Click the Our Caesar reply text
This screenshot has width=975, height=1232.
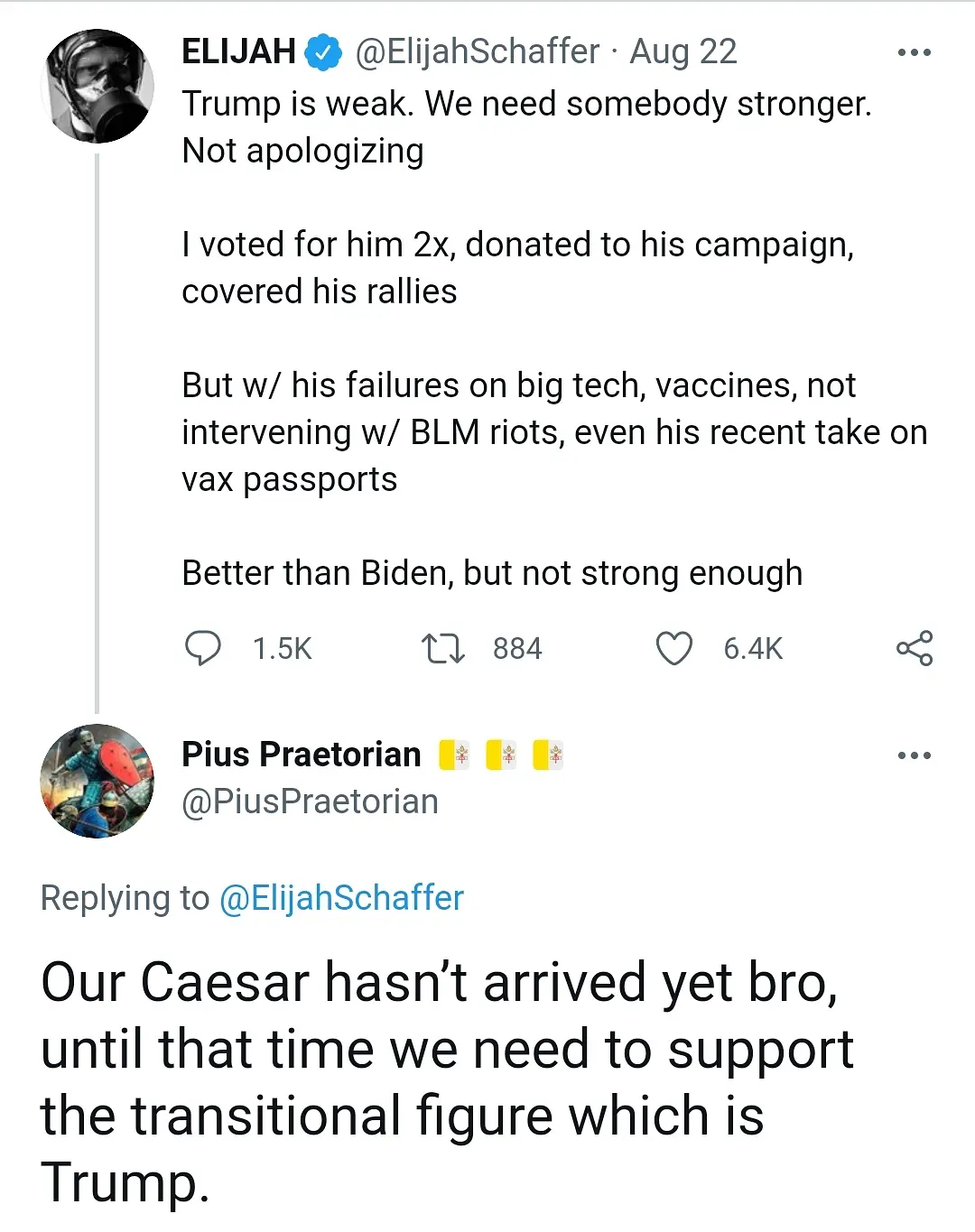pyautogui.click(x=447, y=1081)
